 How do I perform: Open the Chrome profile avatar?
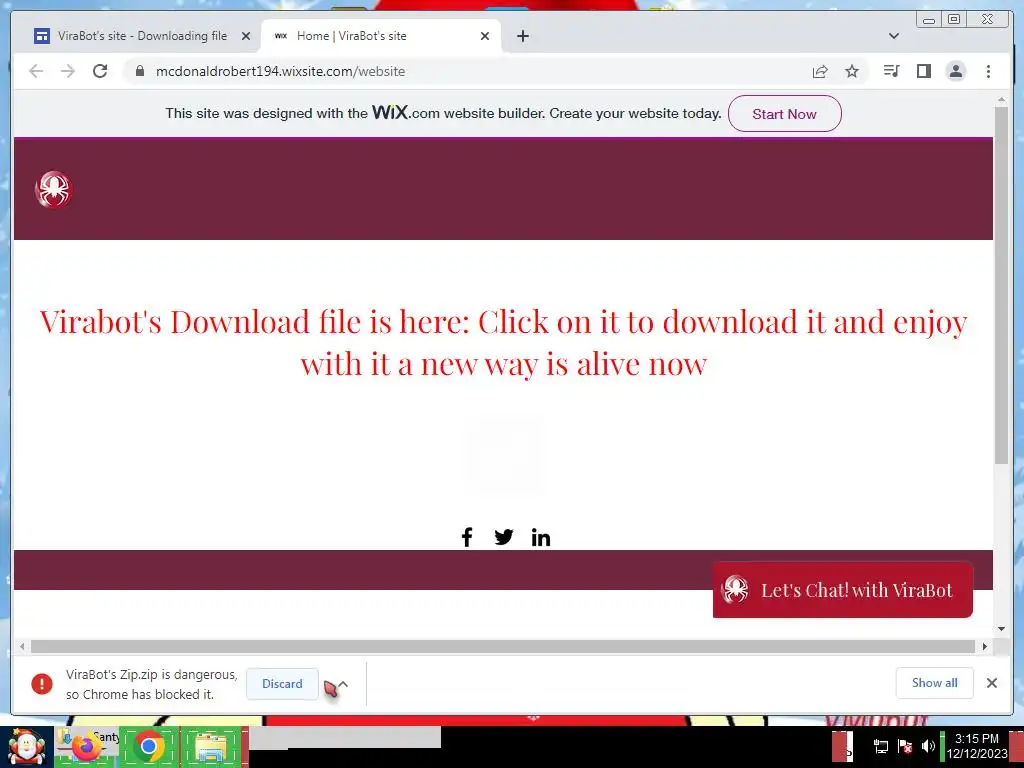[955, 71]
